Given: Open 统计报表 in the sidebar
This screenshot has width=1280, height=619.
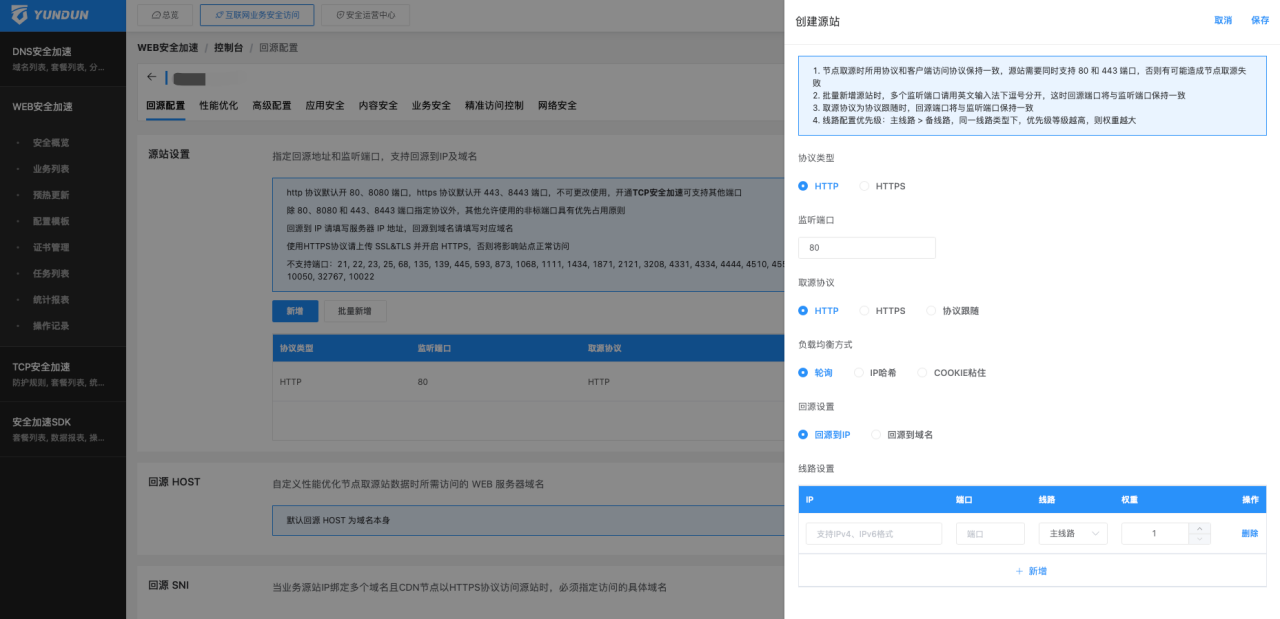Looking at the screenshot, I should [x=51, y=299].
